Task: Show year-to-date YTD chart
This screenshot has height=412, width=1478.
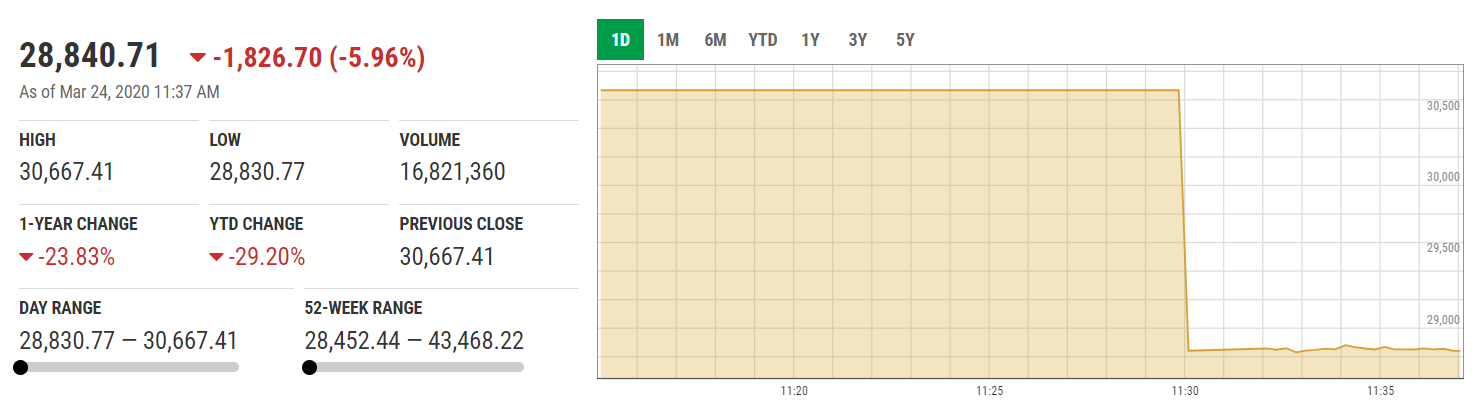Action: pyautogui.click(x=763, y=40)
